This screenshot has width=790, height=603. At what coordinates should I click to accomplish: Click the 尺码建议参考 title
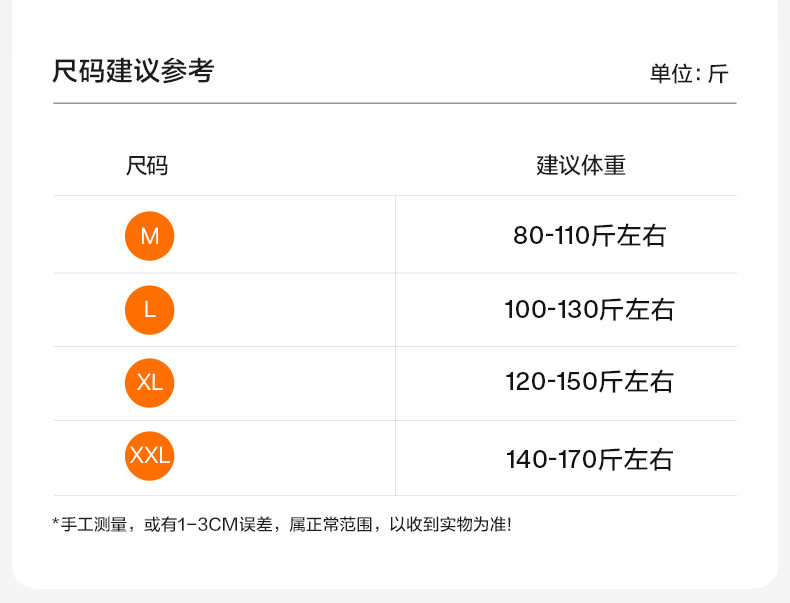[133, 72]
